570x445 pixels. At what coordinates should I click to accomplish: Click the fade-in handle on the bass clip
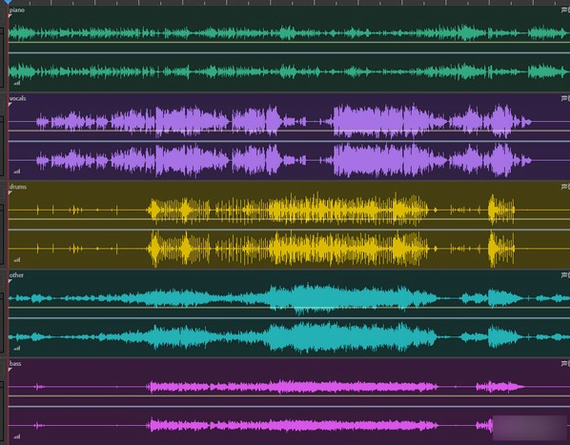(10, 369)
